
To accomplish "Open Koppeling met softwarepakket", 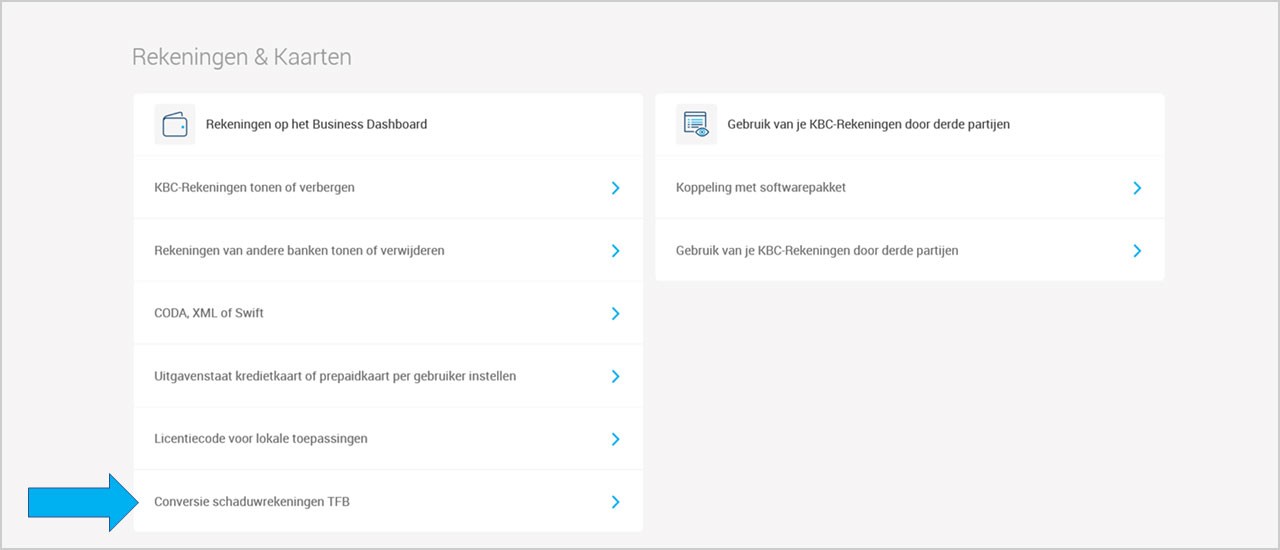I will 910,187.
